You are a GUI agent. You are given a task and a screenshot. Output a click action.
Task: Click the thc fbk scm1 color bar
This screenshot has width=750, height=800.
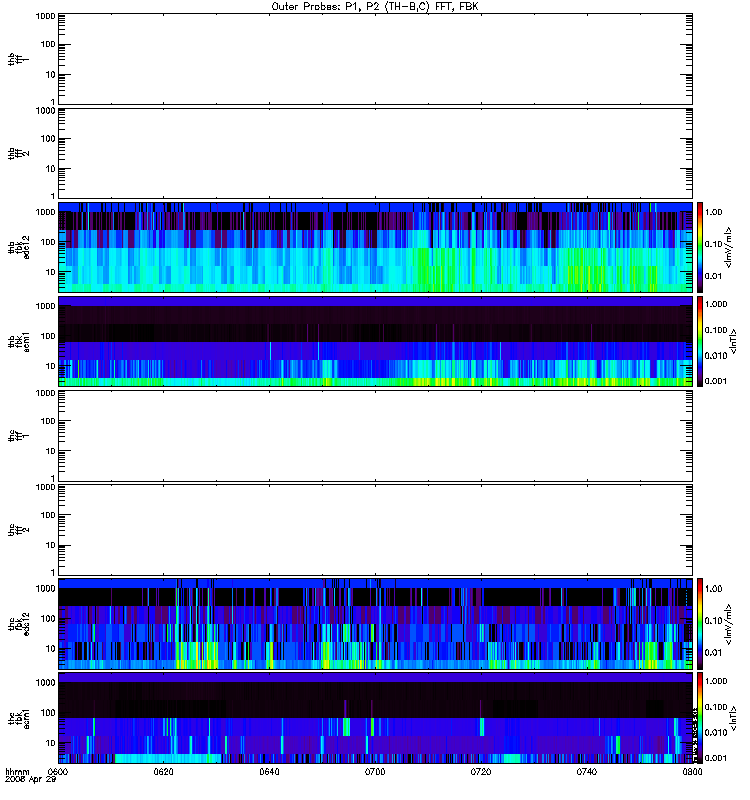coord(700,718)
